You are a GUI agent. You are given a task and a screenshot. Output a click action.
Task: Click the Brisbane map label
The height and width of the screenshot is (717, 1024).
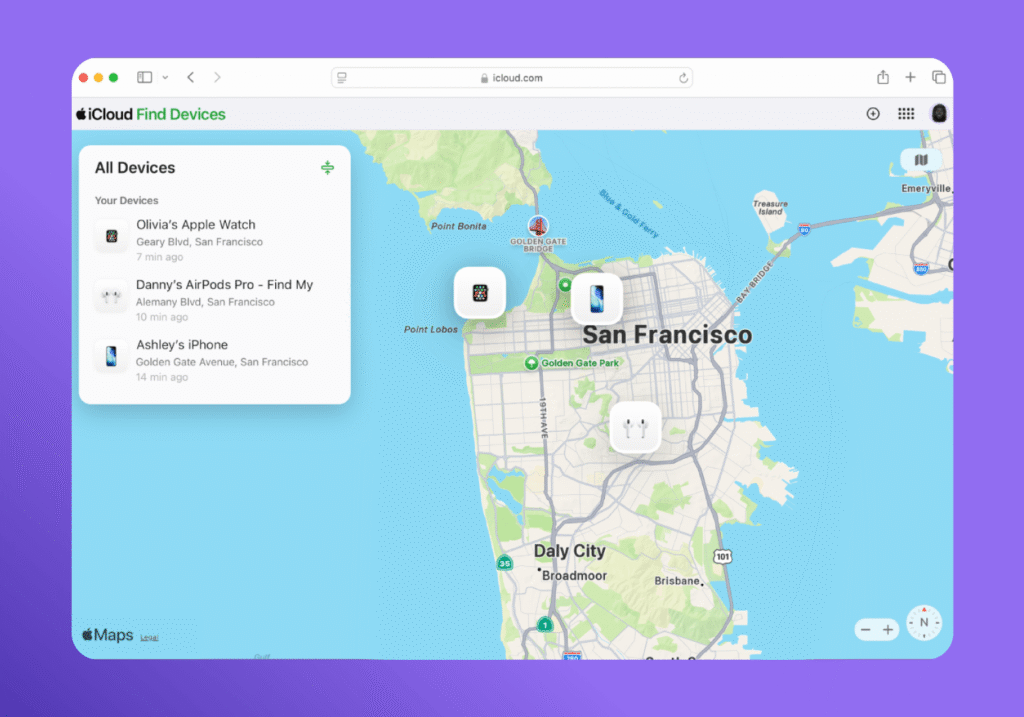[x=677, y=581]
